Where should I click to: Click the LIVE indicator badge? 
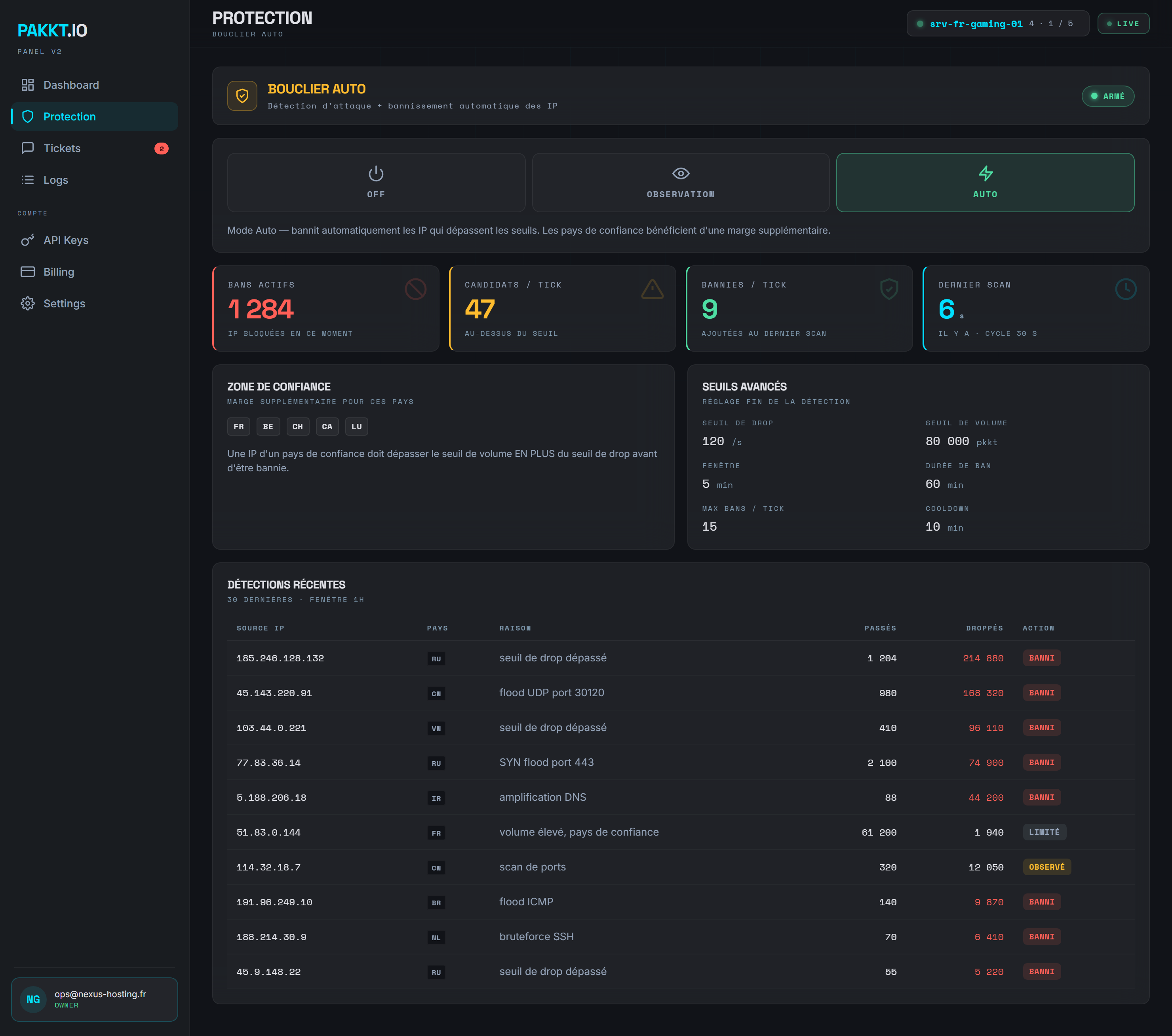[x=1123, y=23]
